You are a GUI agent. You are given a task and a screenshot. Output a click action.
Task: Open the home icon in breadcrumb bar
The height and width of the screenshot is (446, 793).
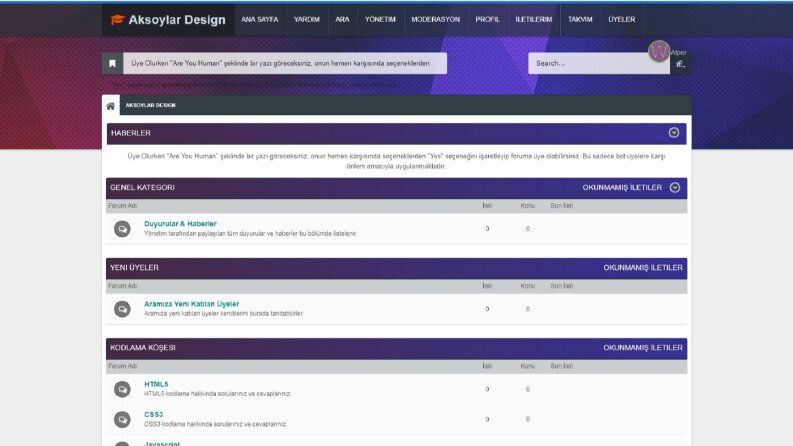coord(111,106)
